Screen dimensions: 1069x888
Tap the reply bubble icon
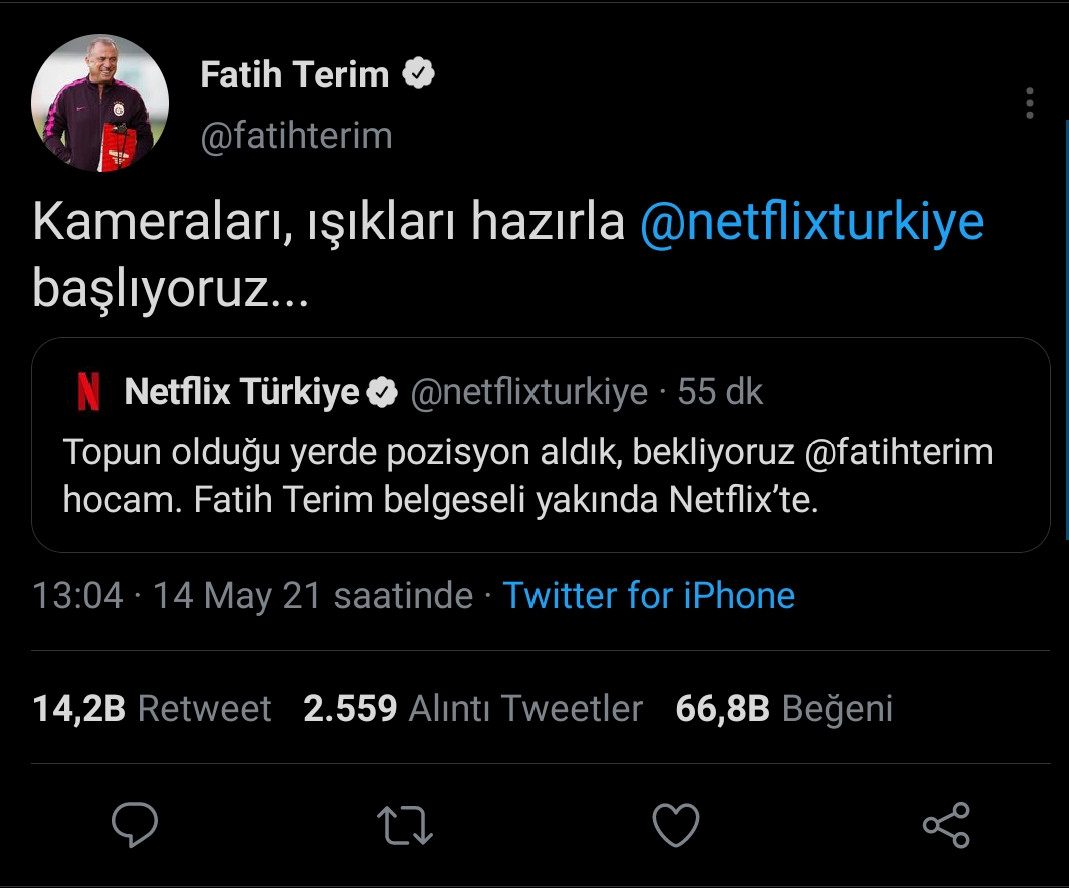pyautogui.click(x=135, y=826)
